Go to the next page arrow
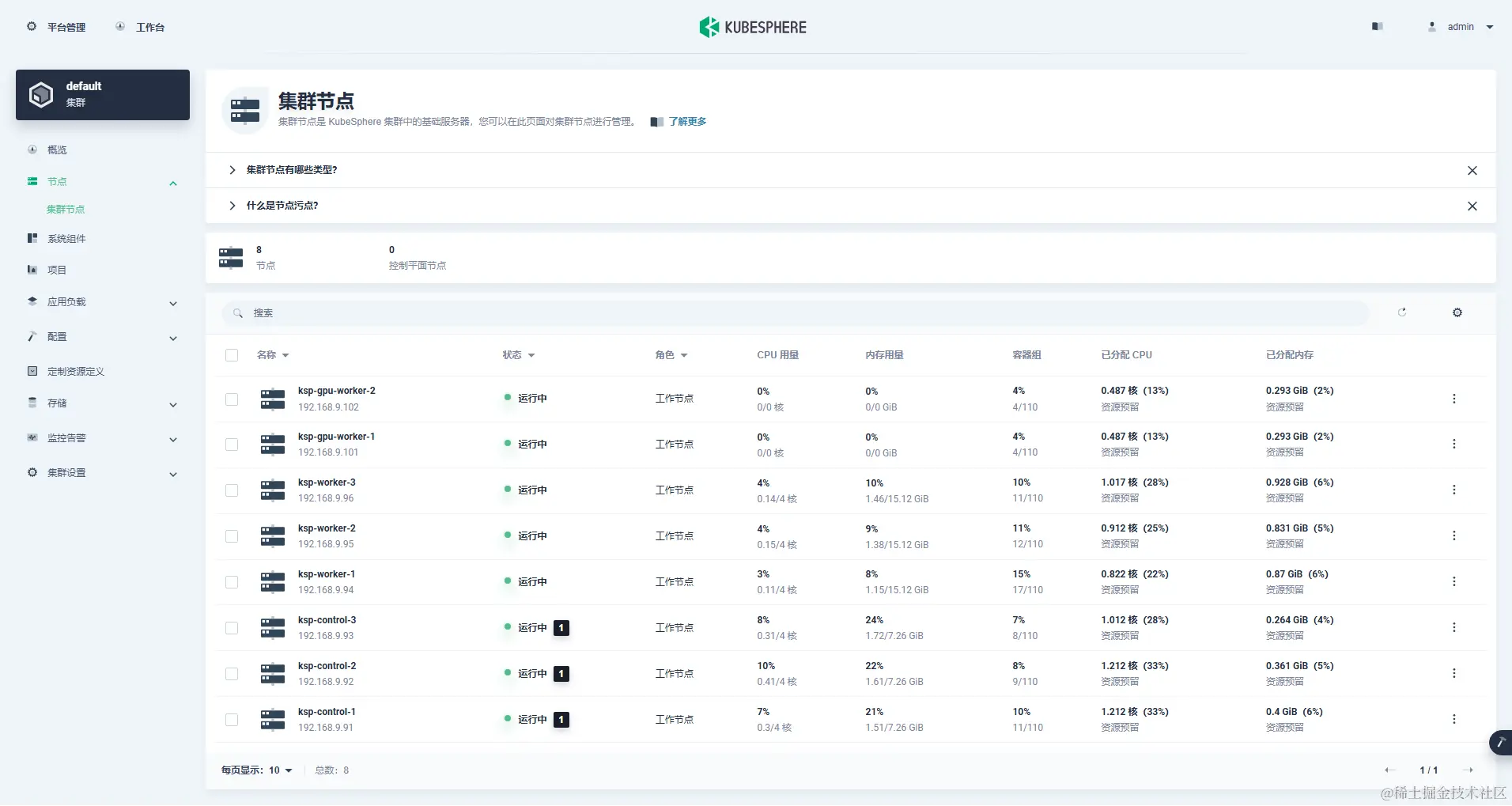The image size is (1512, 806). point(1468,770)
